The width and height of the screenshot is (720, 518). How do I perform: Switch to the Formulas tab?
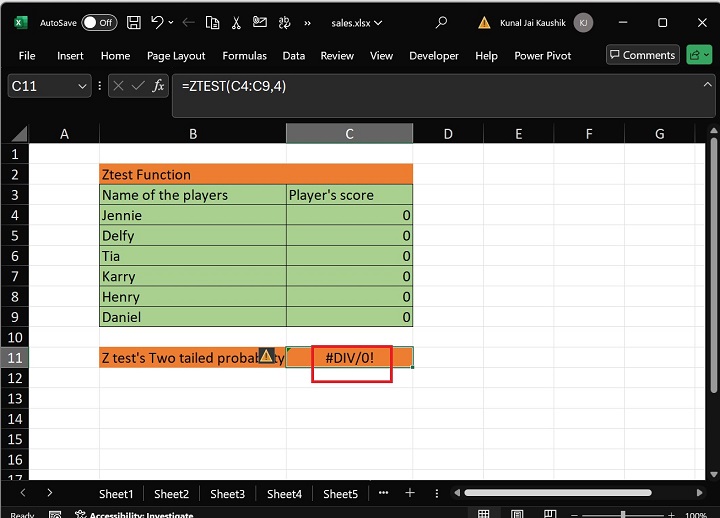coord(244,56)
